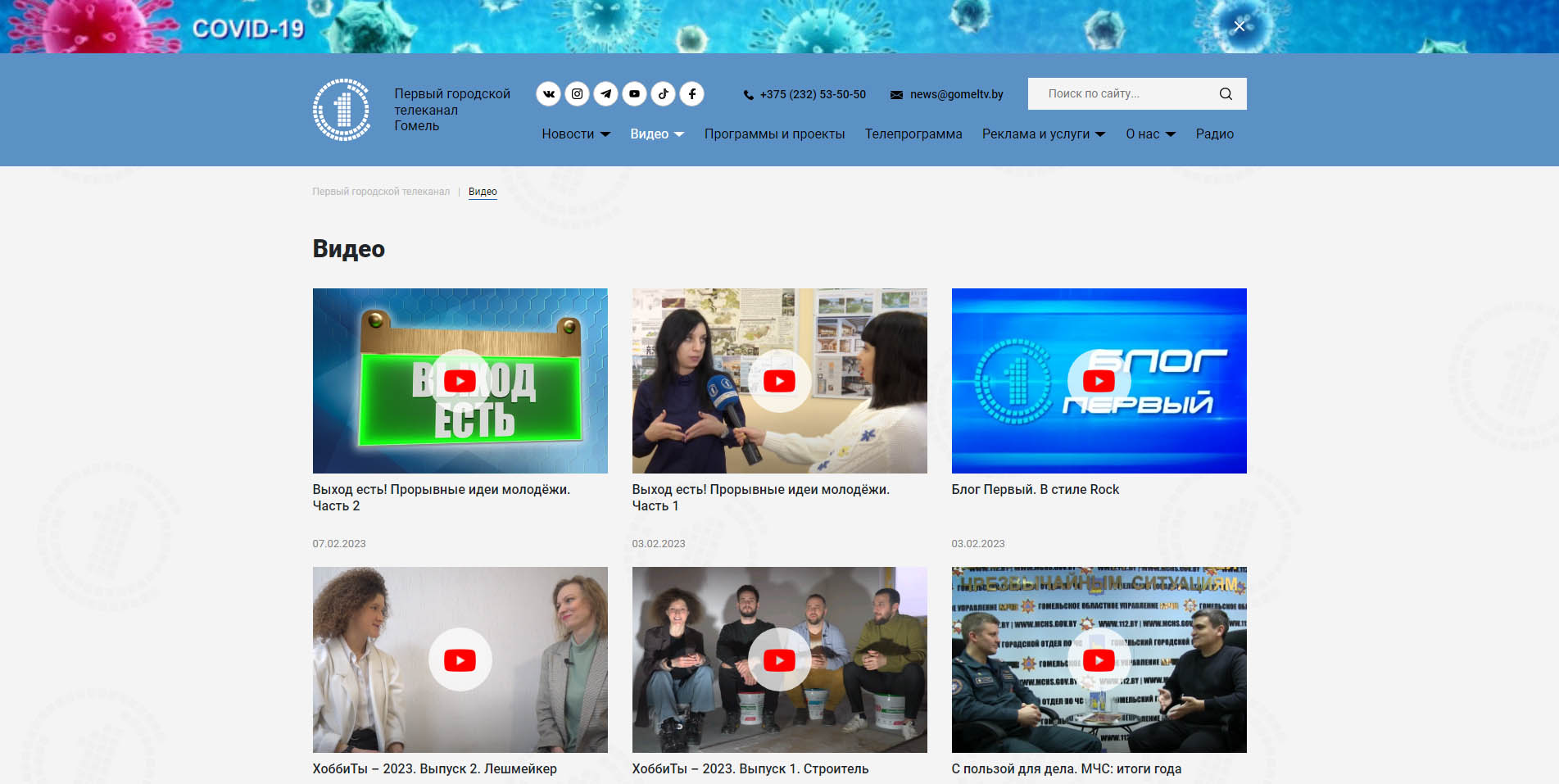Open the TikTok social icon
The height and width of the screenshot is (784, 1559).
[664, 94]
